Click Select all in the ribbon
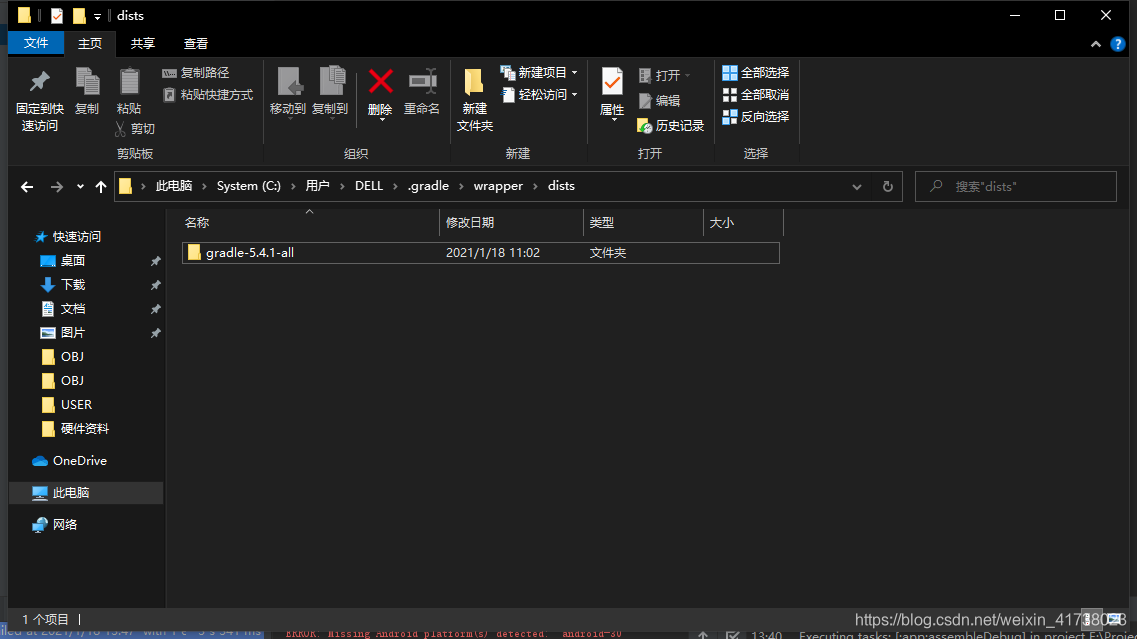The height and width of the screenshot is (639, 1137). point(756,73)
